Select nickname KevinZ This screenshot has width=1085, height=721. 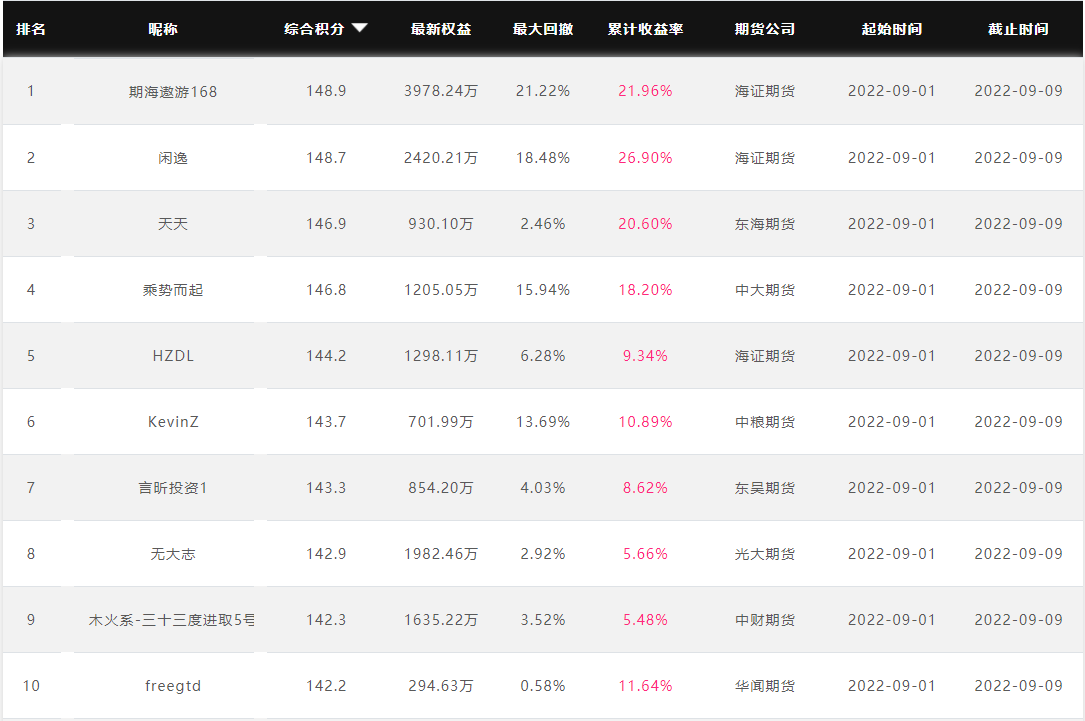(173, 421)
